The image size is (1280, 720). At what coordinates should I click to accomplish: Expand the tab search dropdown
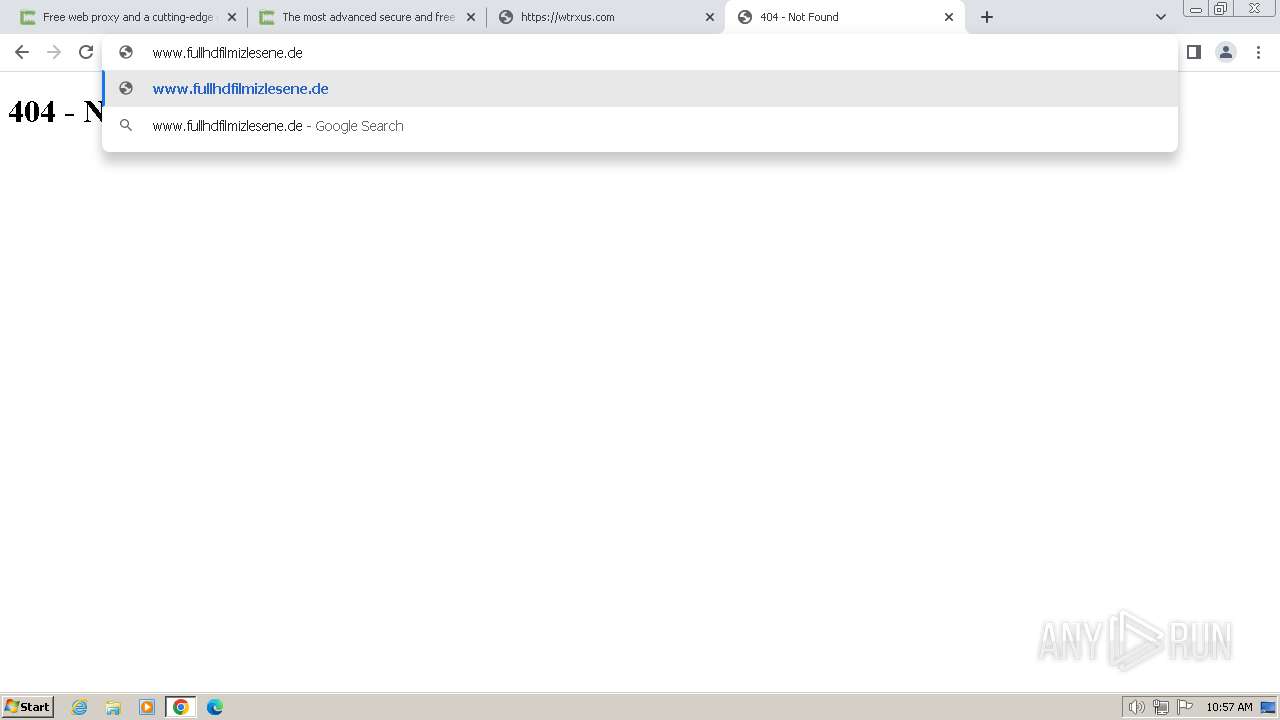[1161, 17]
